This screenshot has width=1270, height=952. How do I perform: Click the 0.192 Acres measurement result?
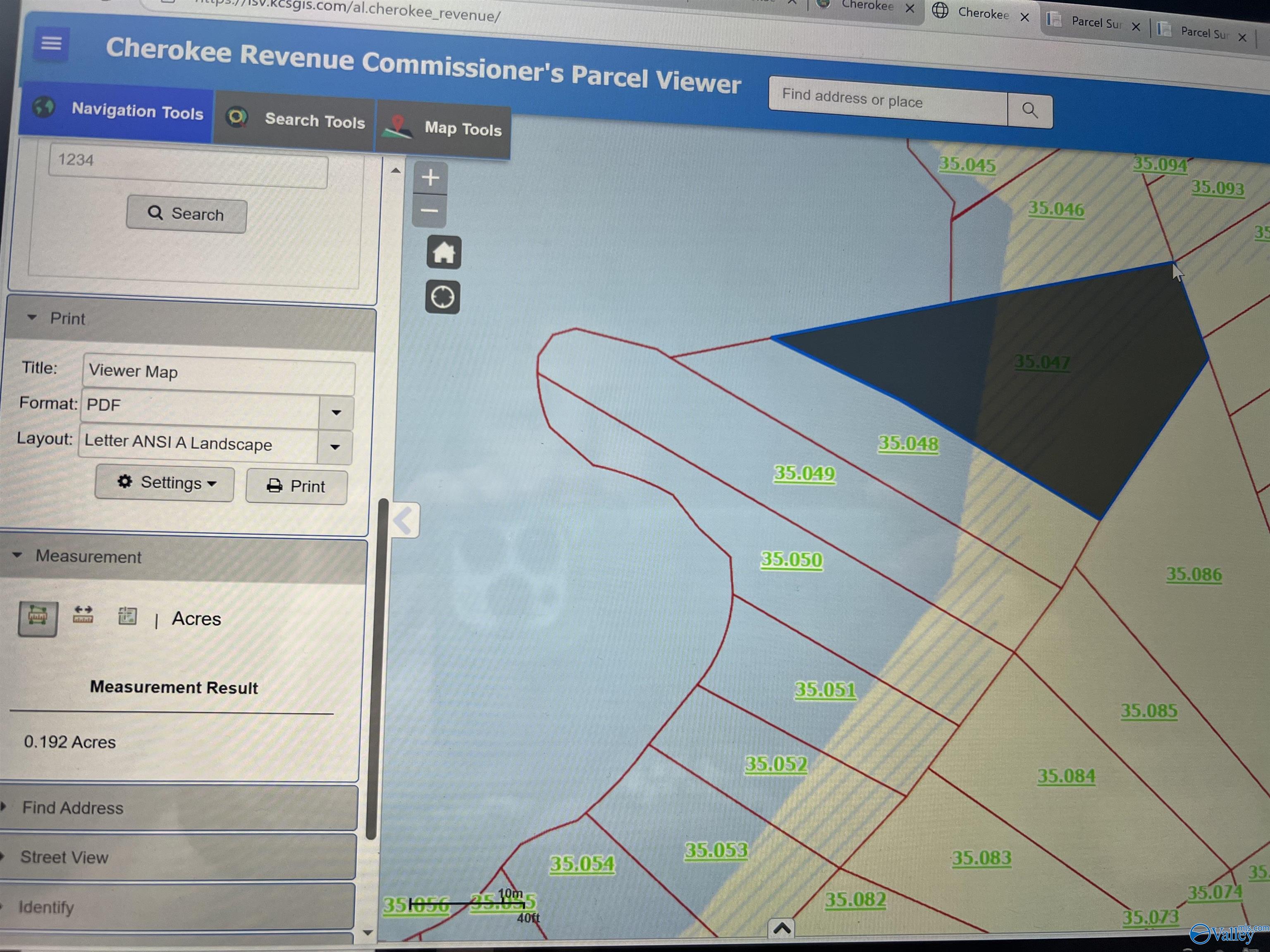(x=69, y=742)
